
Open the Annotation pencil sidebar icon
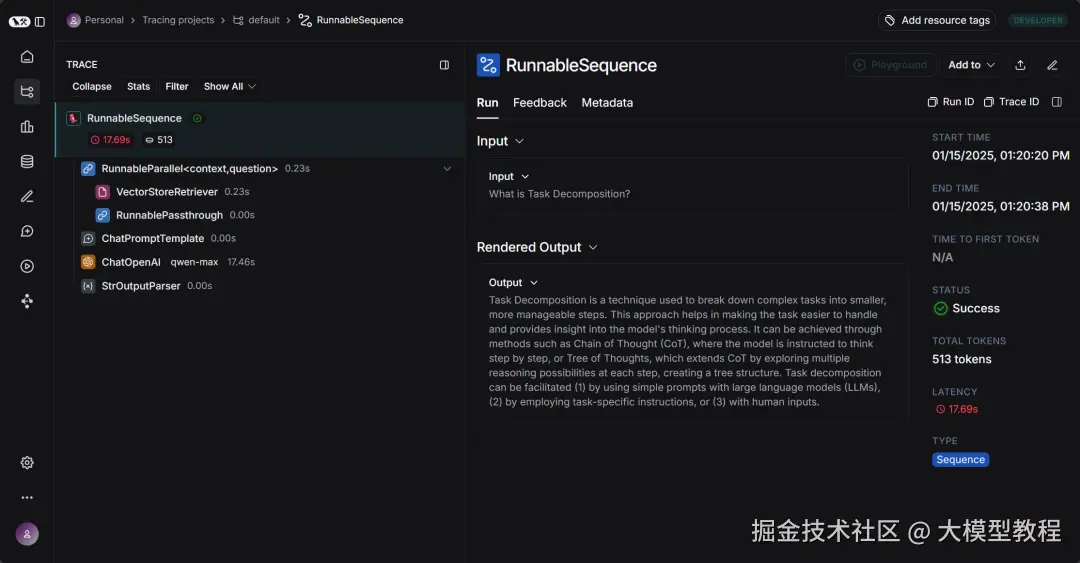27,196
